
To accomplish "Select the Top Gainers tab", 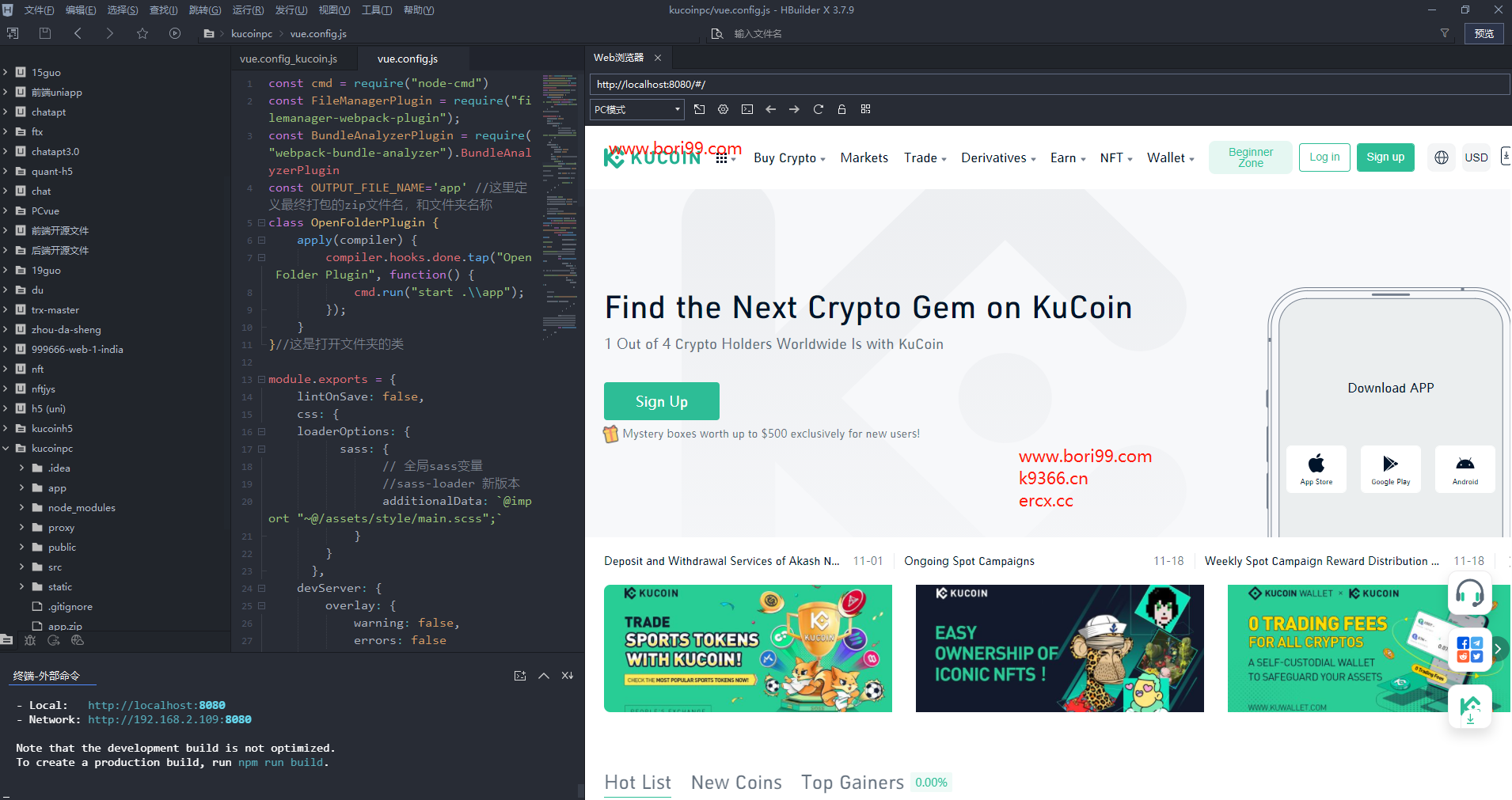I will point(853,782).
